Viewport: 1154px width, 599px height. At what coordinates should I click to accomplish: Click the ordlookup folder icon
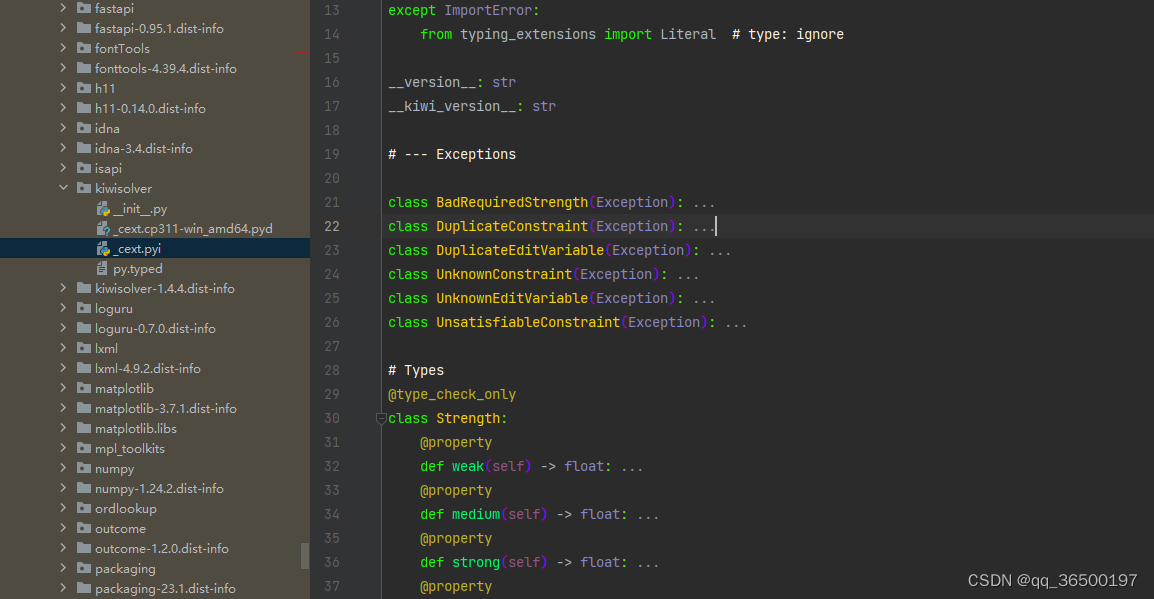tap(84, 508)
